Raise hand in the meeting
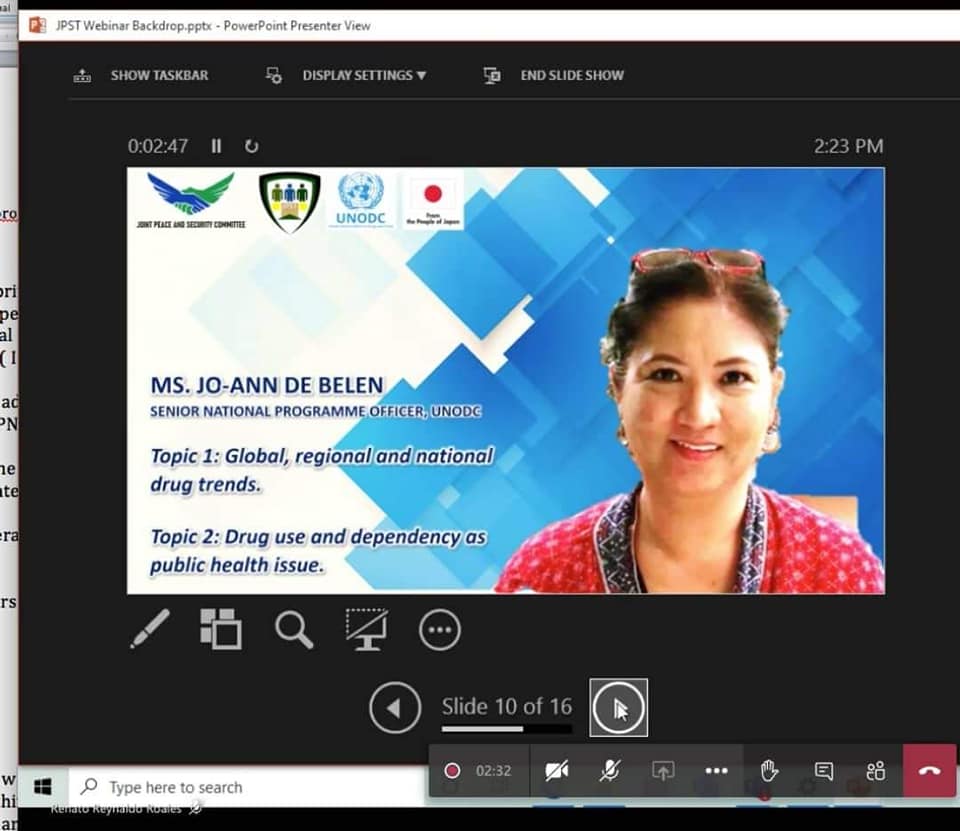 pos(768,770)
